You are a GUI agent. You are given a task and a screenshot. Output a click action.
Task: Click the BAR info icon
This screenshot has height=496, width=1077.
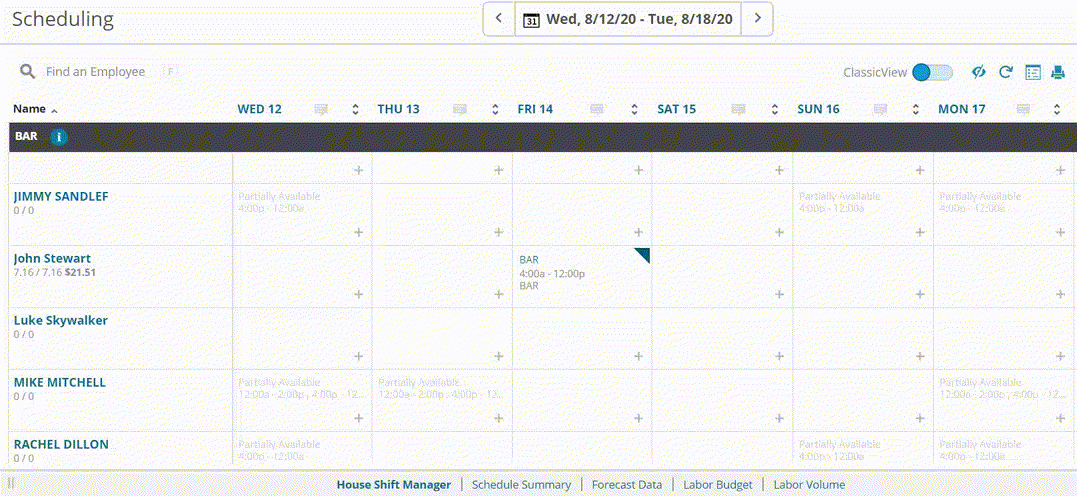pyautogui.click(x=58, y=137)
